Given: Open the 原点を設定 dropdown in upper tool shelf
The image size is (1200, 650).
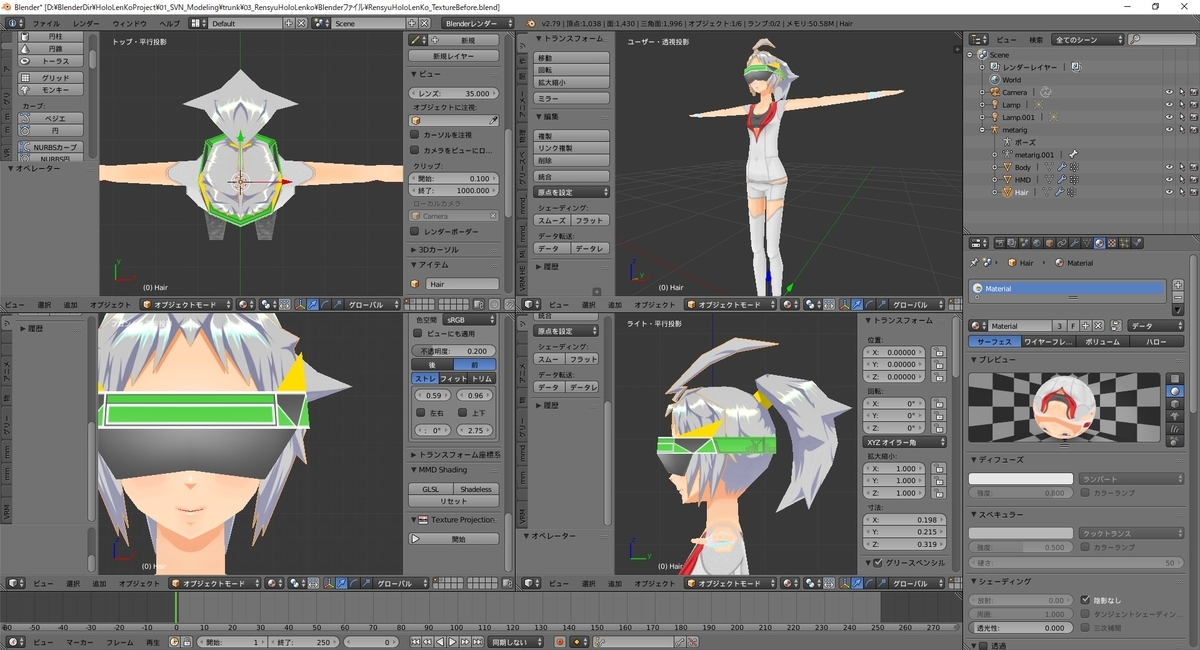Looking at the screenshot, I should click(x=572, y=192).
